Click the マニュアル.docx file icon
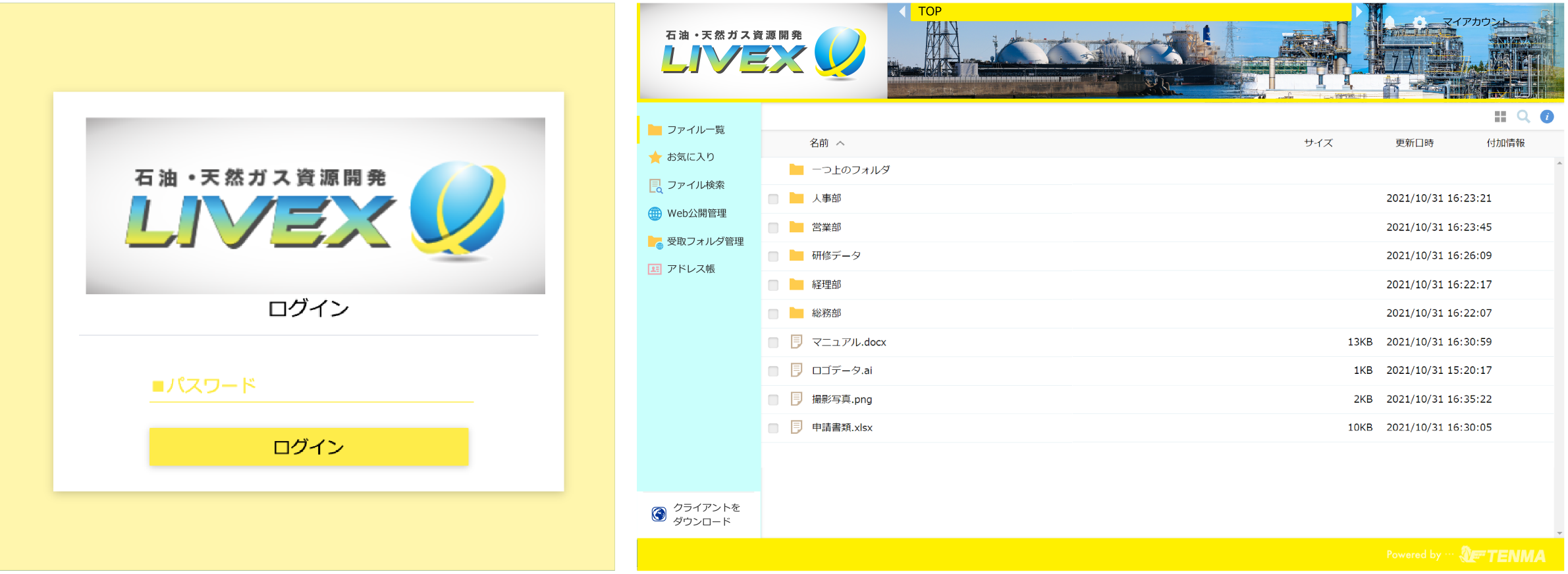 [796, 341]
